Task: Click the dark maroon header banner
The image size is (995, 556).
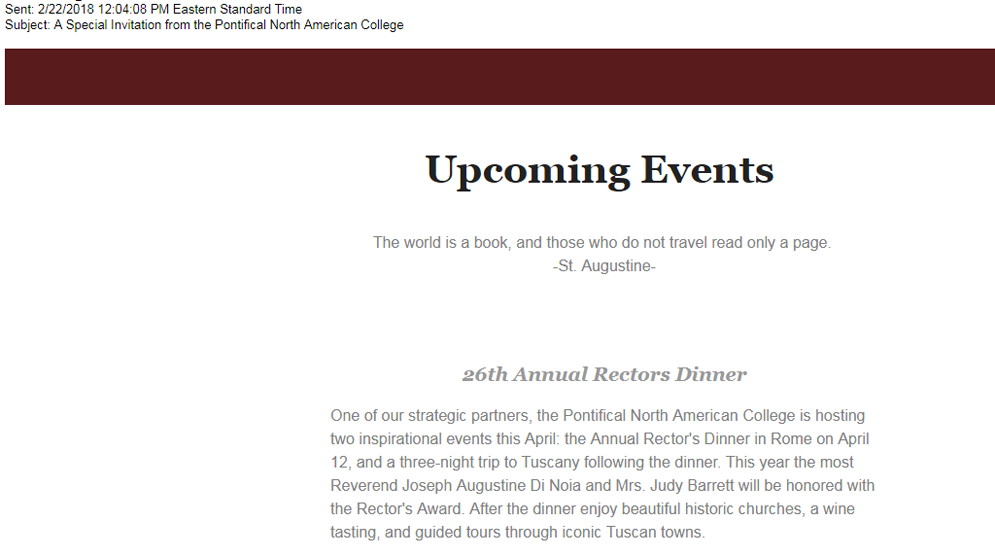Action: point(499,77)
